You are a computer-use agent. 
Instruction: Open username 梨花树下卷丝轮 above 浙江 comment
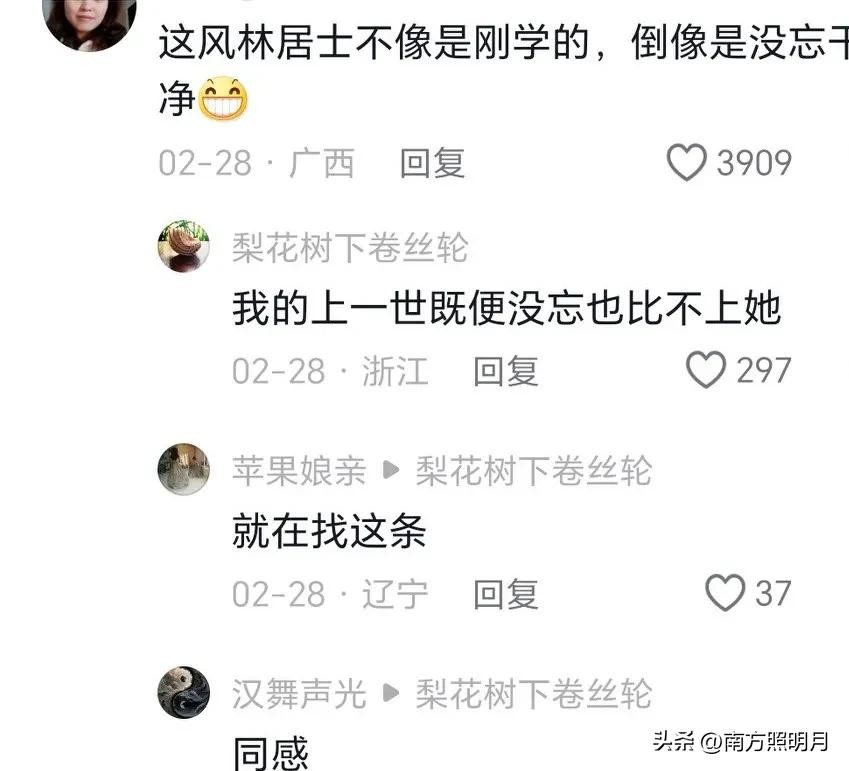click(x=350, y=248)
